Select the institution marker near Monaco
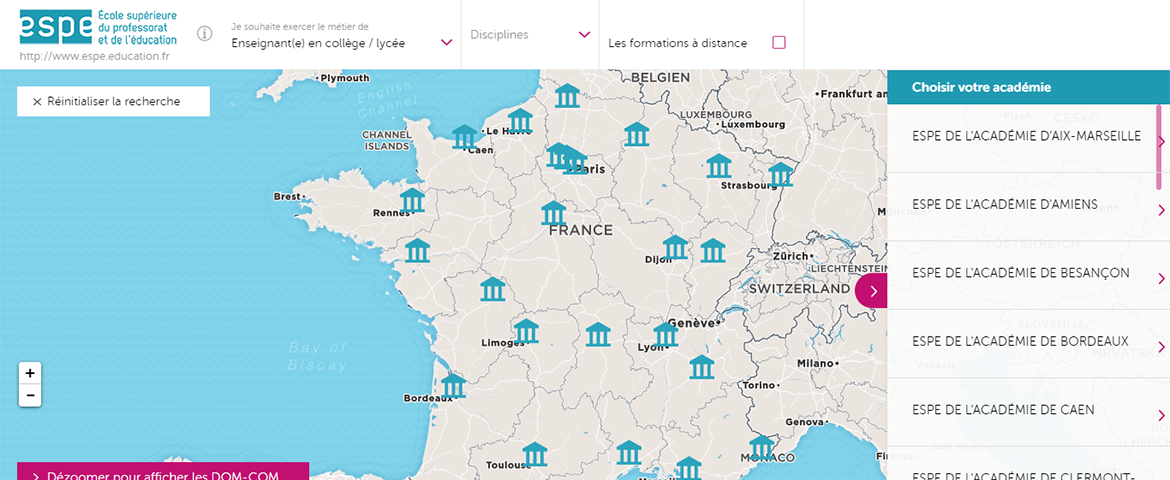Viewport: 1170px width, 480px height. [x=762, y=446]
